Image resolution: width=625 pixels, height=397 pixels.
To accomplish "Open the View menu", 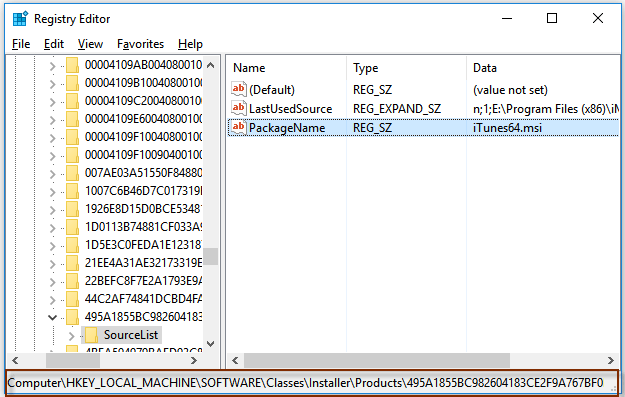I will [x=90, y=44].
